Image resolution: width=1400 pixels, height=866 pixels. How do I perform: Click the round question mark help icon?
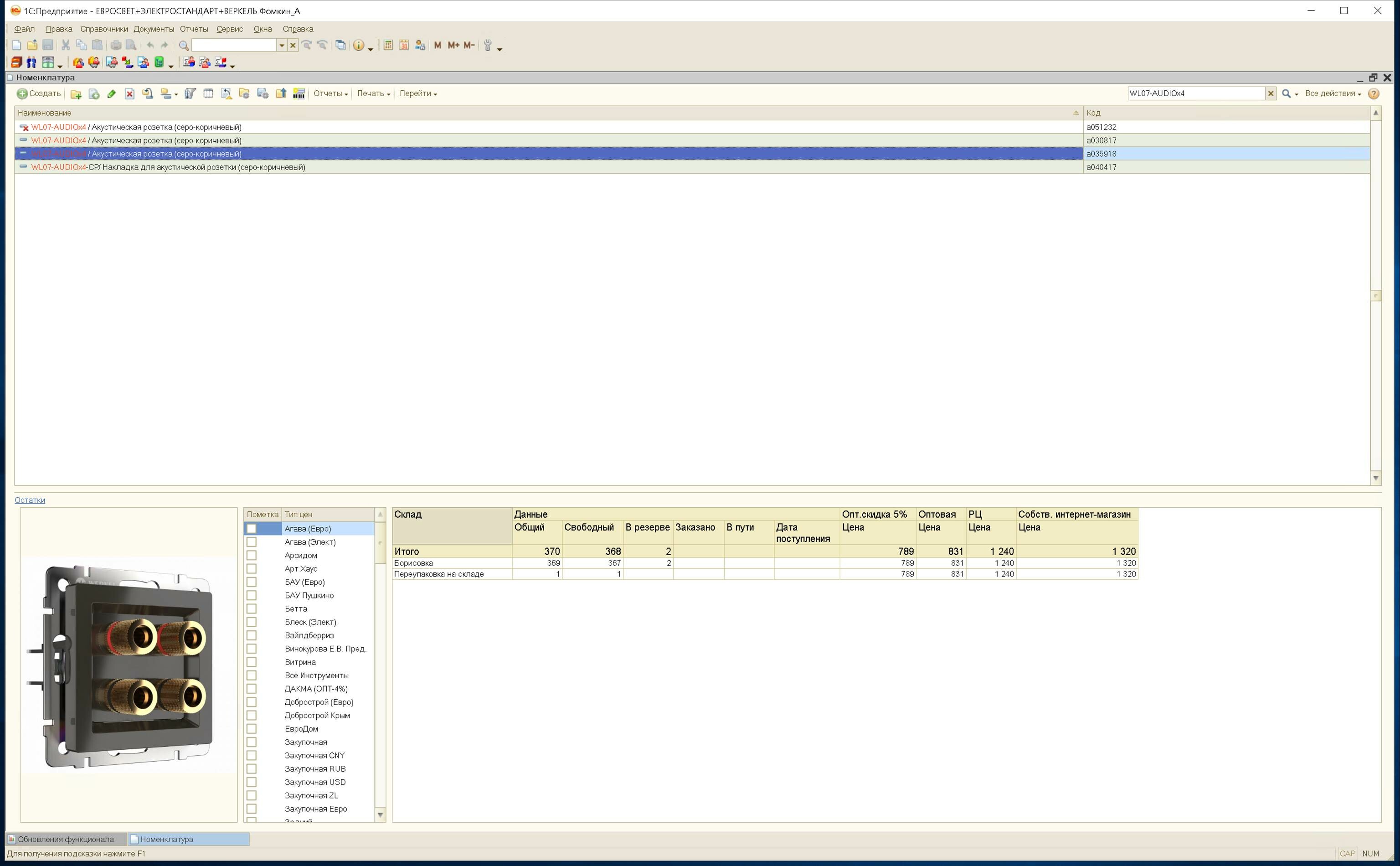1374,94
